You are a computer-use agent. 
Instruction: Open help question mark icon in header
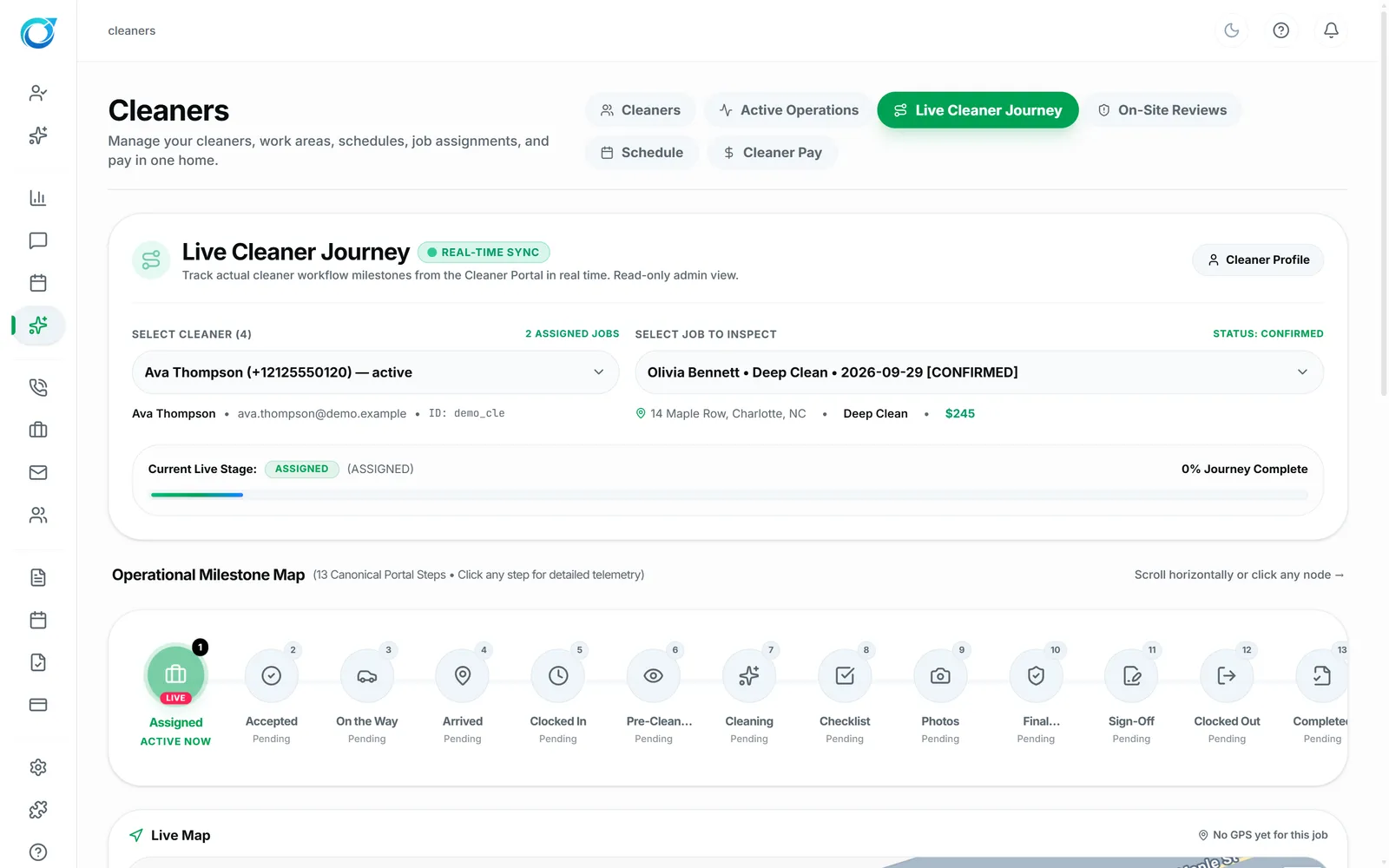click(1280, 30)
